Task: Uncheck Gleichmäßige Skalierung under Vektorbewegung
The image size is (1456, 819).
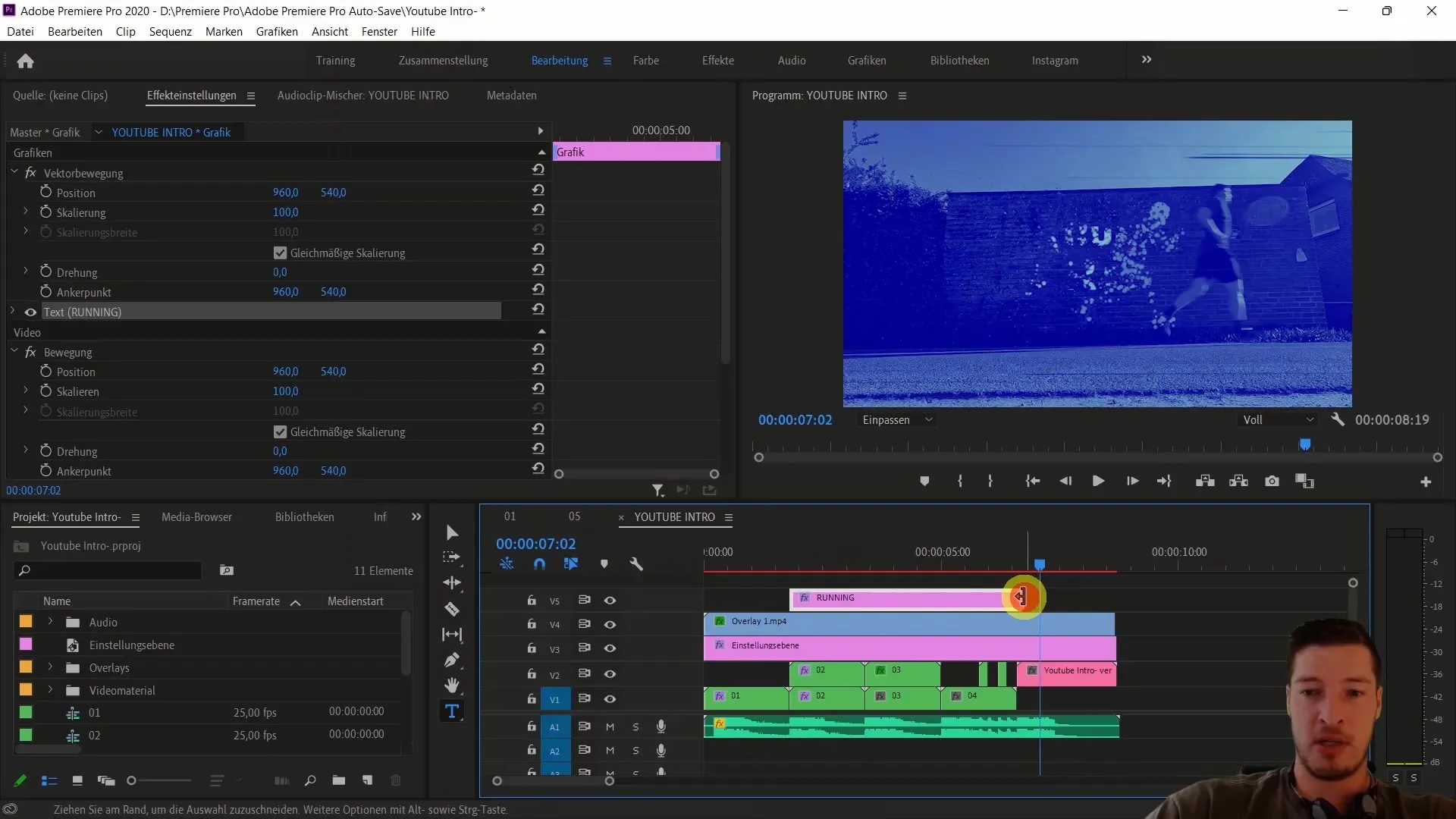Action: coord(280,253)
